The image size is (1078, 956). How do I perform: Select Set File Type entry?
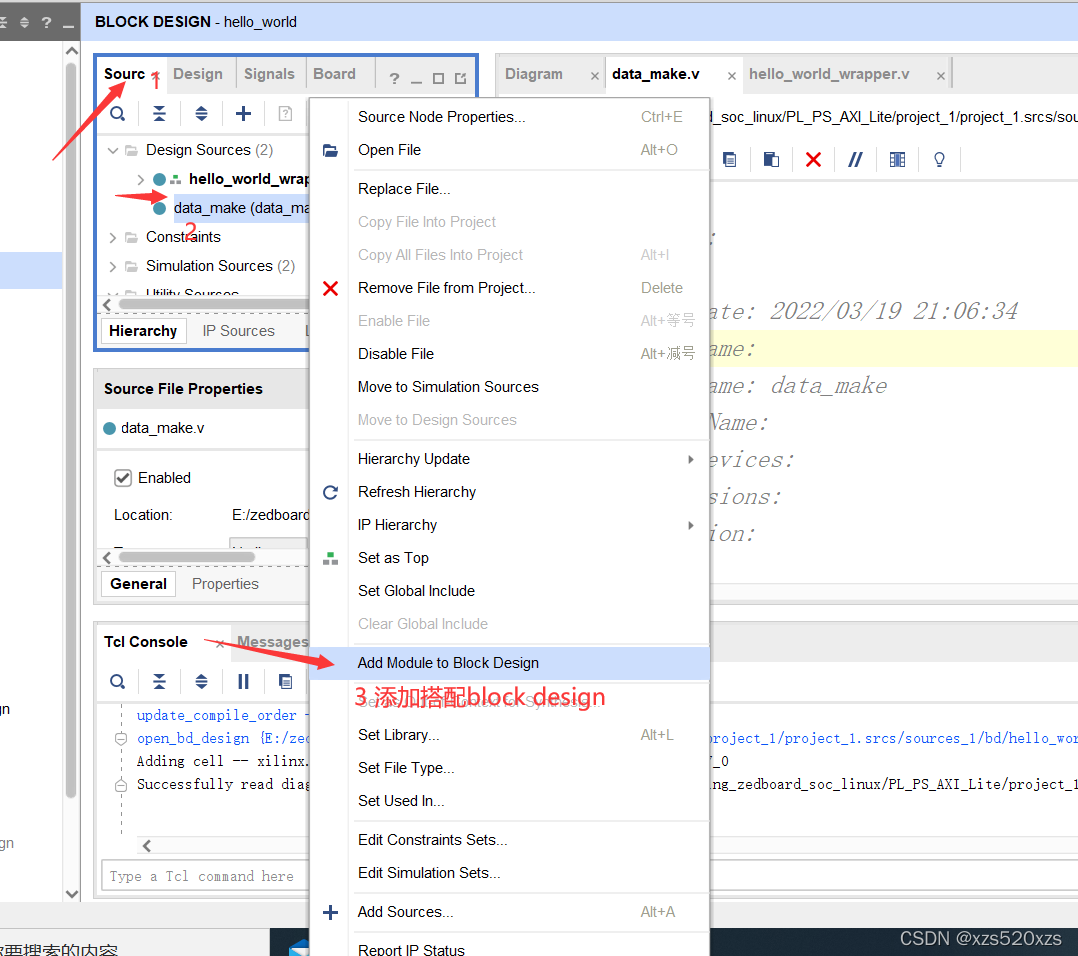tap(509, 768)
